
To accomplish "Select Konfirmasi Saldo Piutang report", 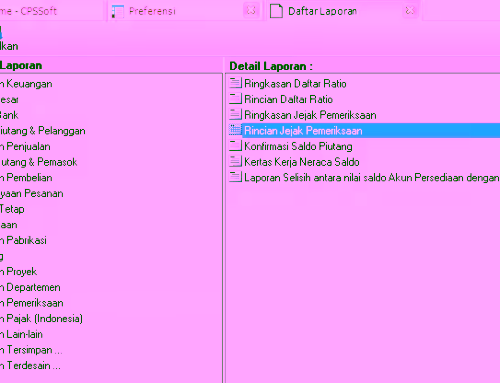I will 298,146.
